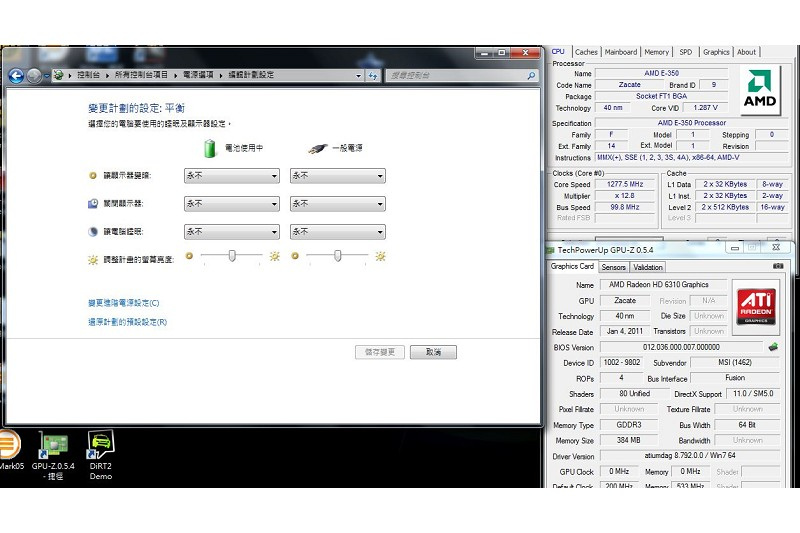Screen dimensions: 800x533
Task: Select the Graphics Card tab in GPU-Z
Action: click(x=572, y=266)
